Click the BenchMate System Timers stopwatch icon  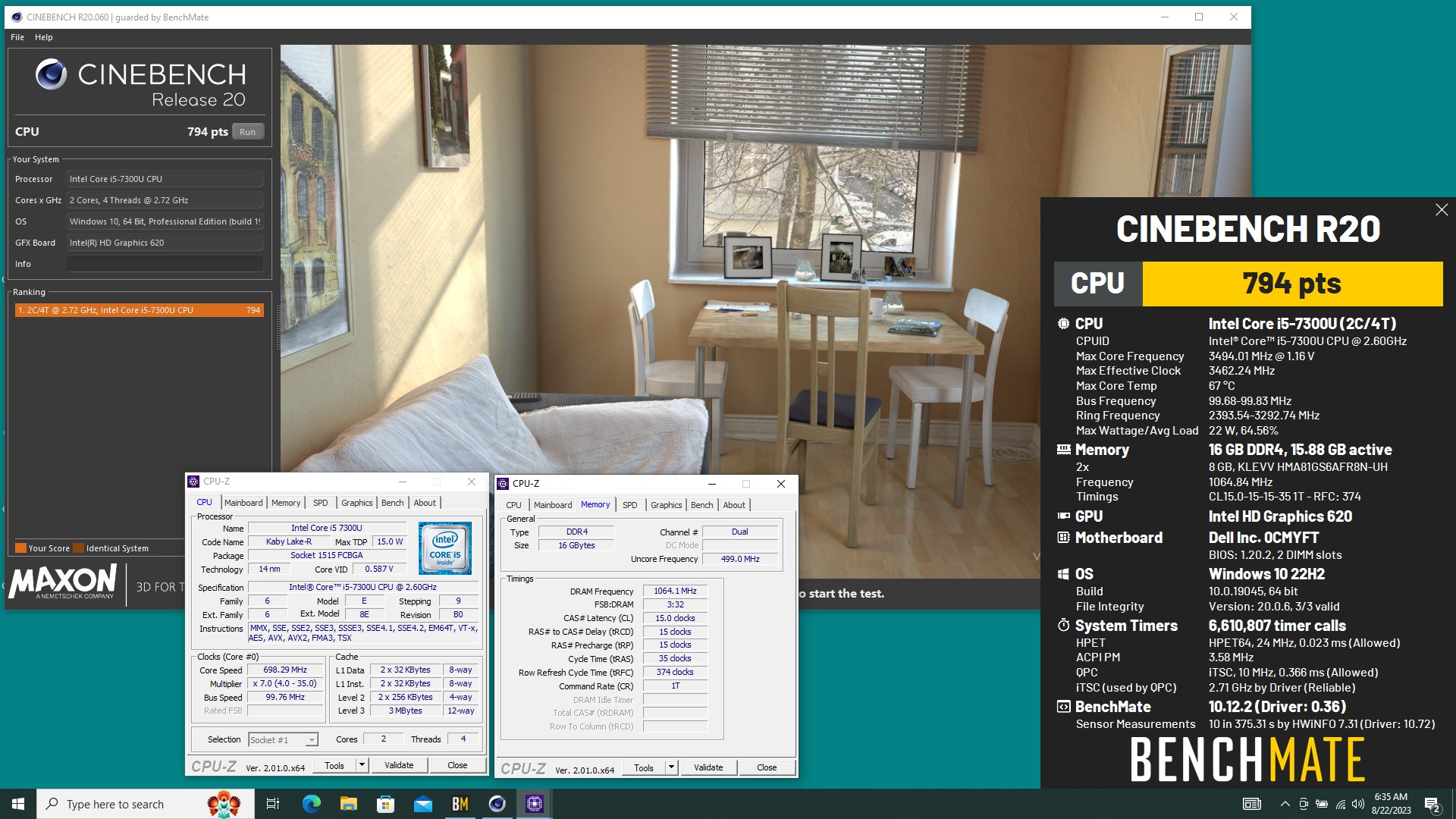point(1063,626)
